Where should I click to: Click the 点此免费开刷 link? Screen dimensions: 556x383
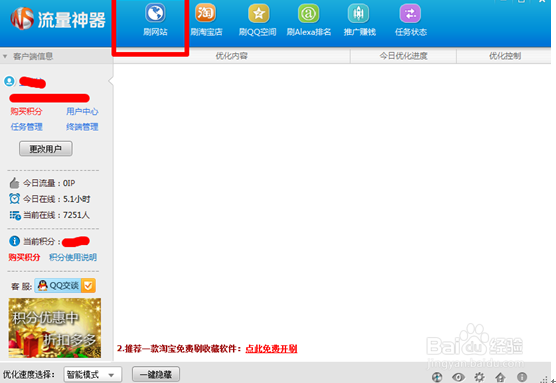271,349
